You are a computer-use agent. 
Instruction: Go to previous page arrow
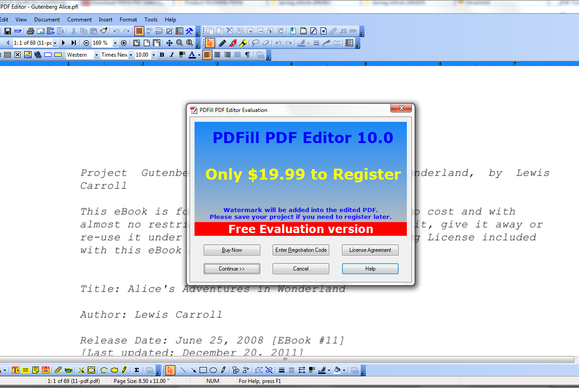point(8,43)
